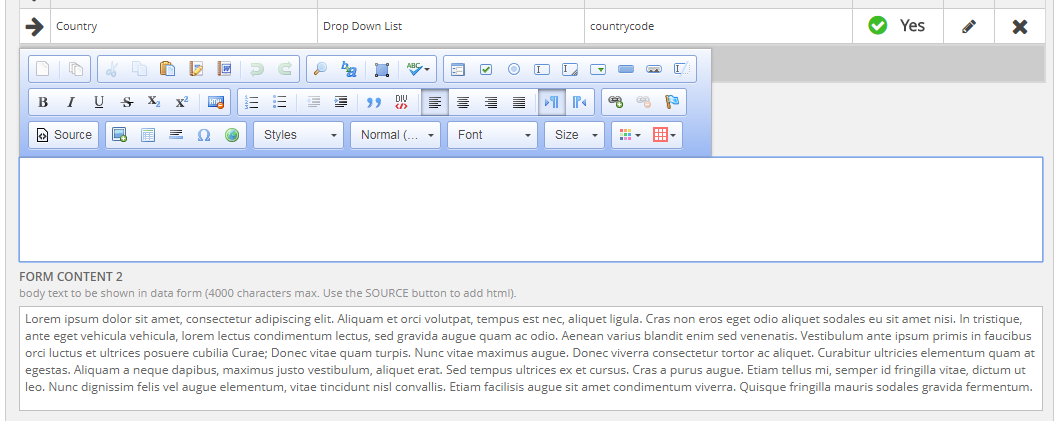Click the Block Quote icon

tap(373, 102)
